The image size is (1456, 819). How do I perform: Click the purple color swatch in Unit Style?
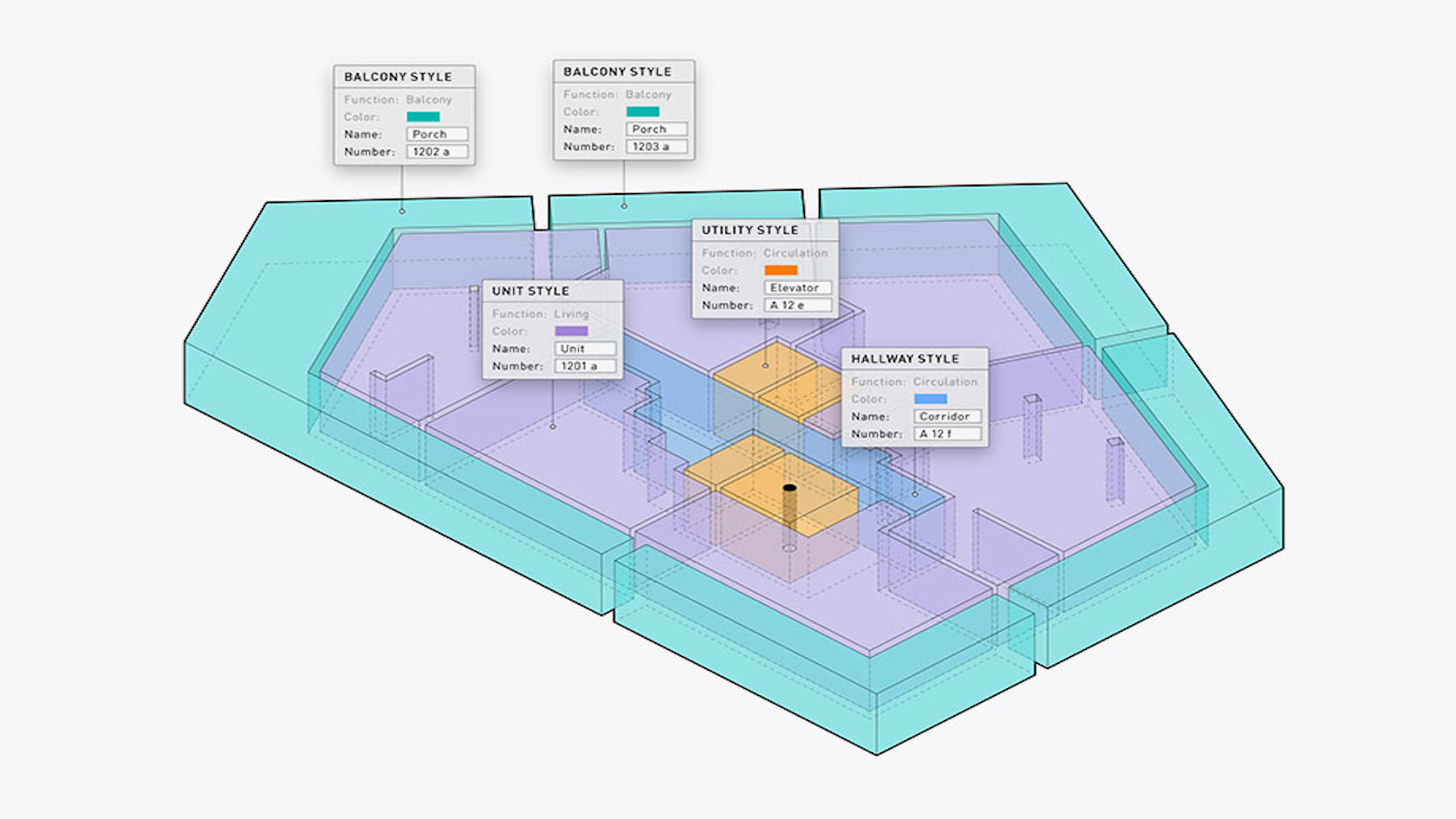571,331
